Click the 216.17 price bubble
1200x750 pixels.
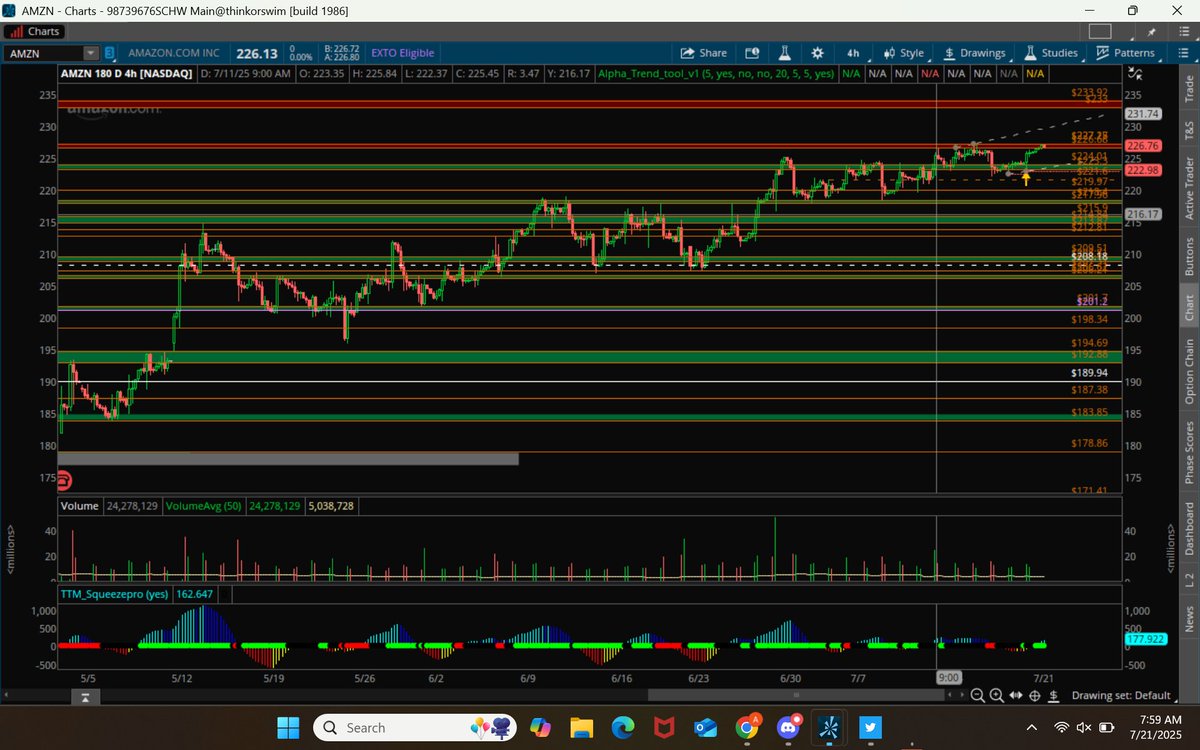(1141, 214)
